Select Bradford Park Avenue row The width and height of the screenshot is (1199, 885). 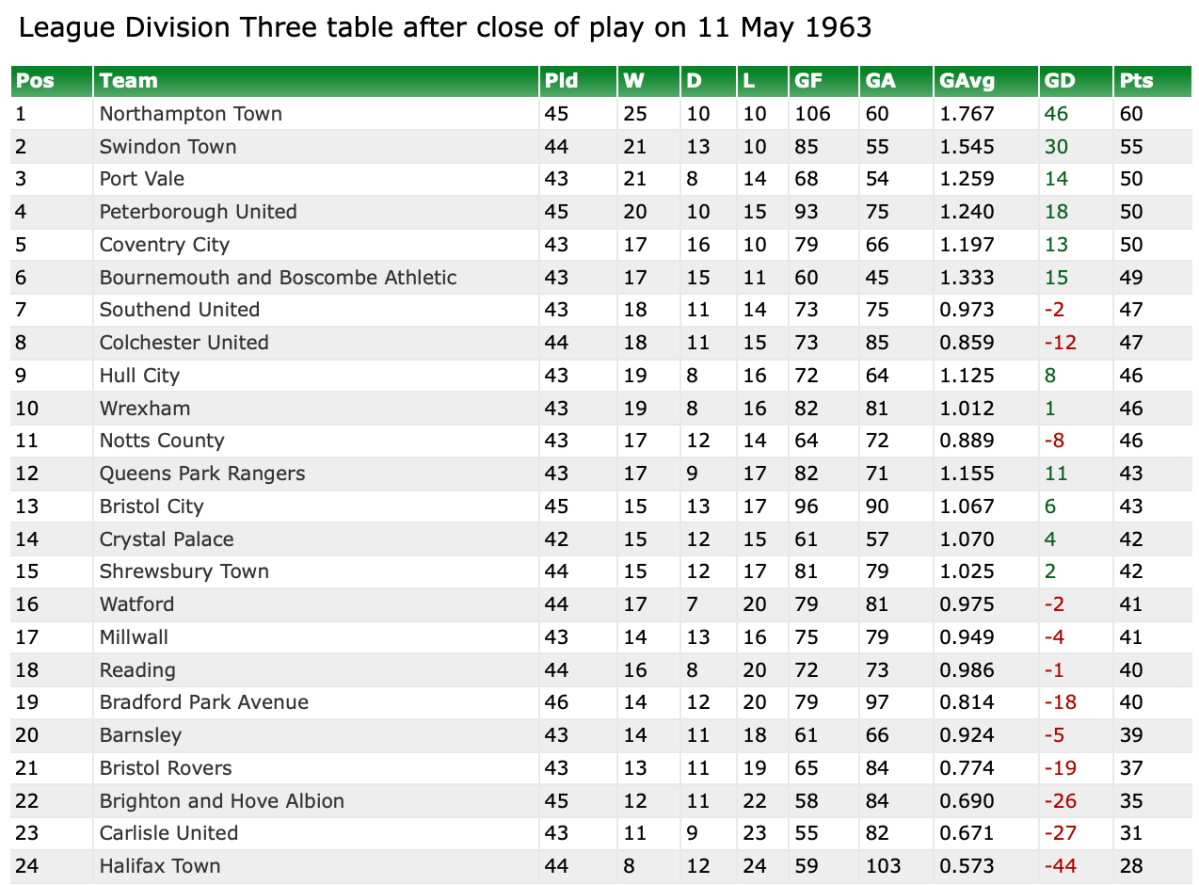(x=203, y=703)
